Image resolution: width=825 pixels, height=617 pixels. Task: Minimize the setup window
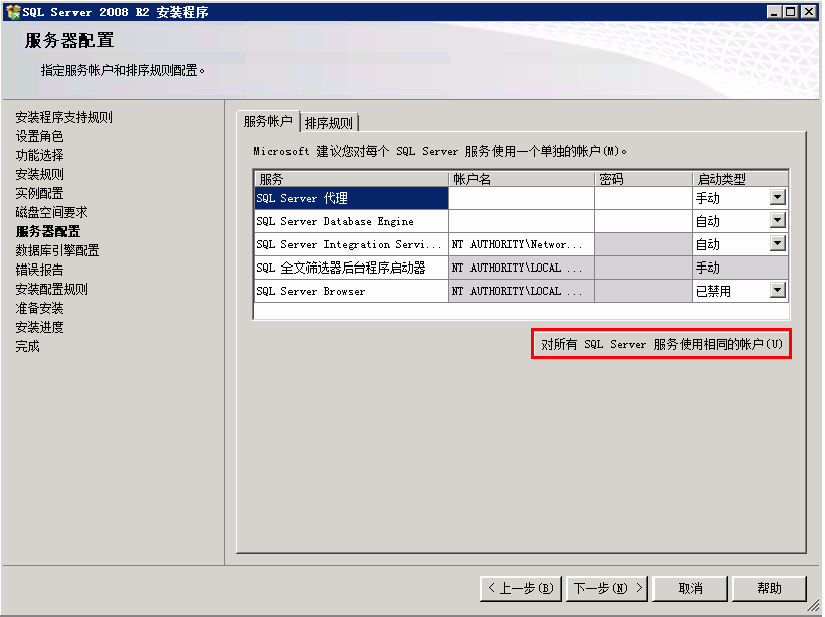click(773, 12)
